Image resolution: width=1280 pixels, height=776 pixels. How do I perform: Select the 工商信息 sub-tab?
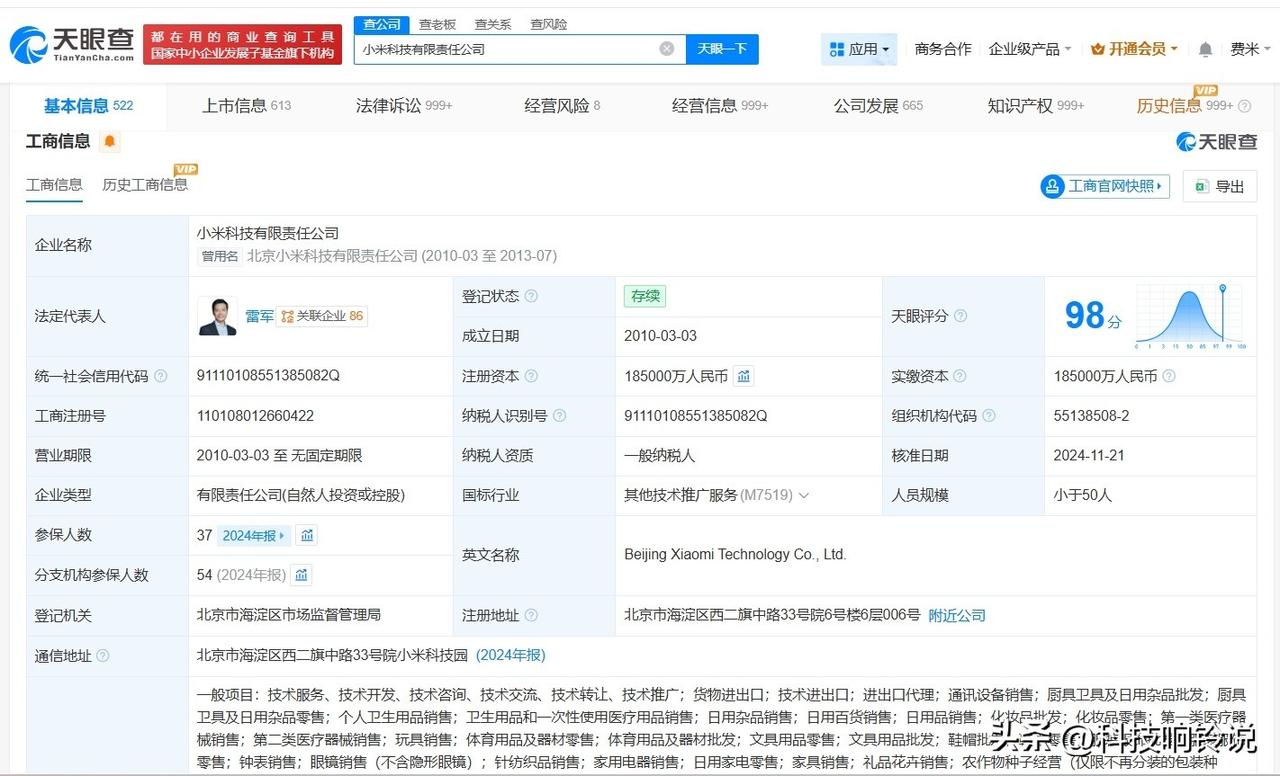coord(54,185)
